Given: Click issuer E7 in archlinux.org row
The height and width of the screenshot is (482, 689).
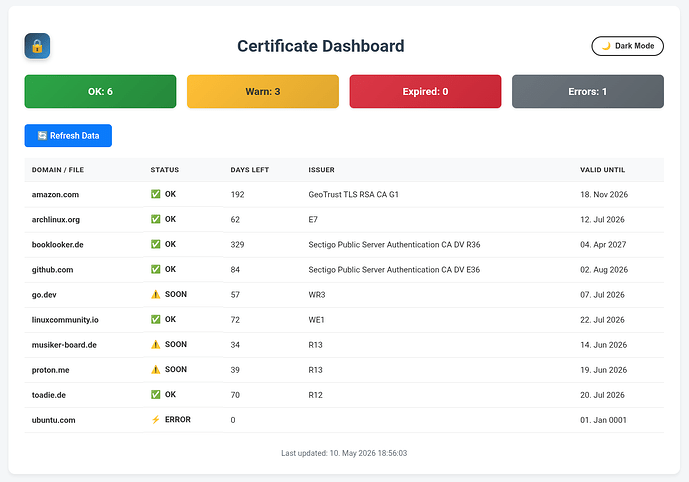Looking at the screenshot, I should point(313,219).
